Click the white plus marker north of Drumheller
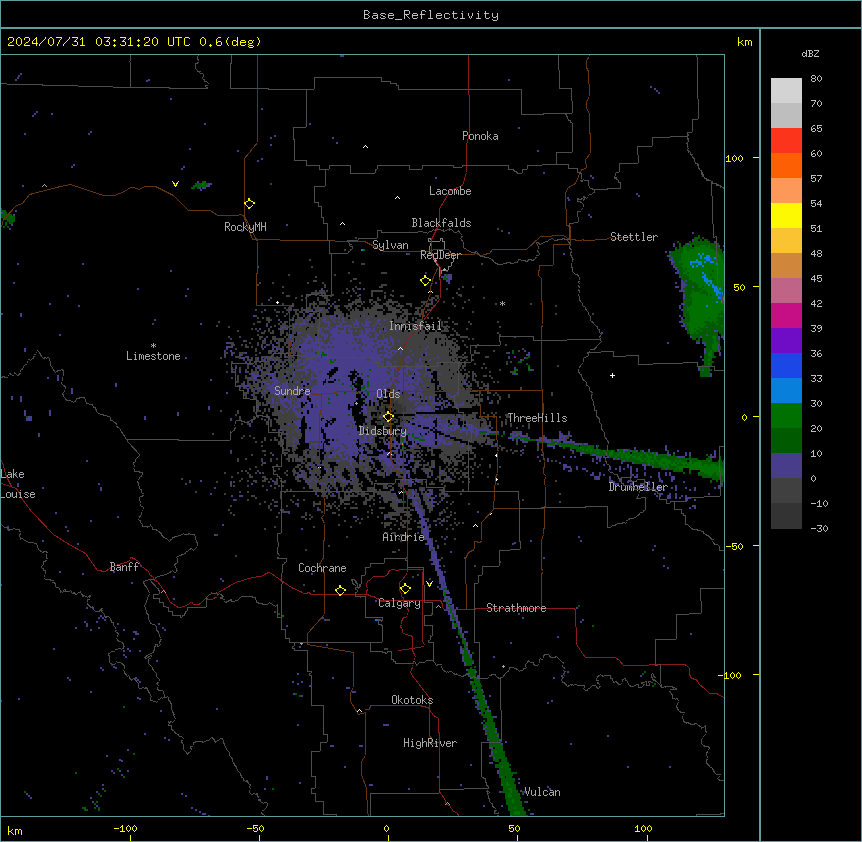This screenshot has height=842, width=862. tap(612, 375)
